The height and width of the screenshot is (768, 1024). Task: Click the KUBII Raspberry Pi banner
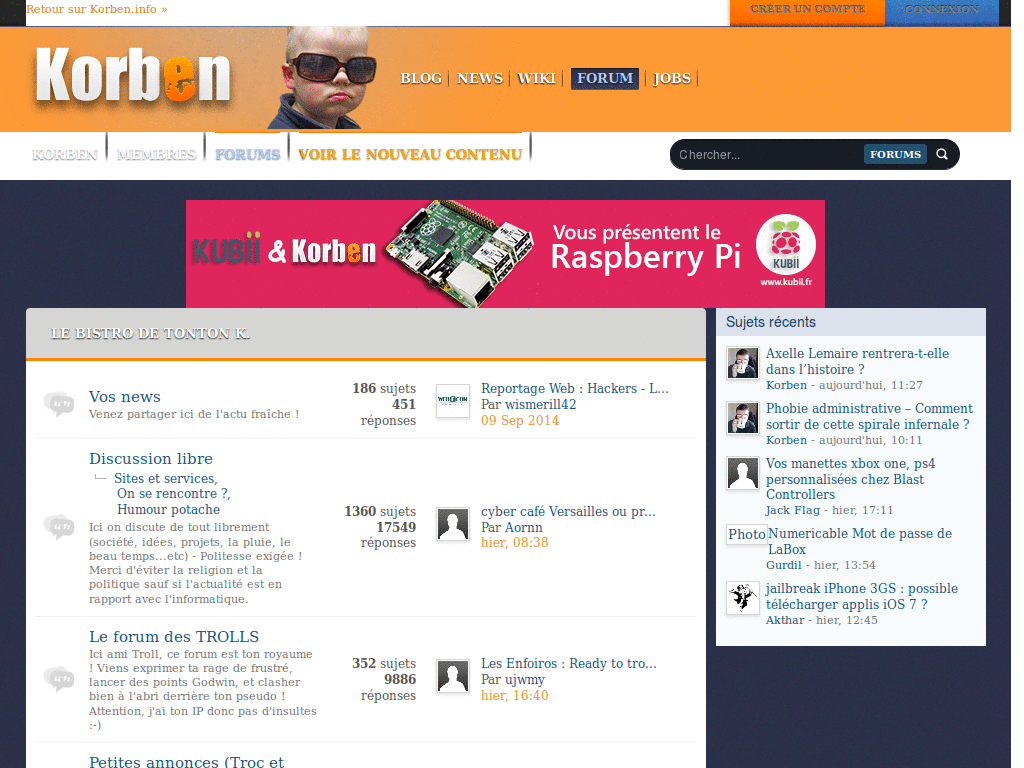point(505,253)
